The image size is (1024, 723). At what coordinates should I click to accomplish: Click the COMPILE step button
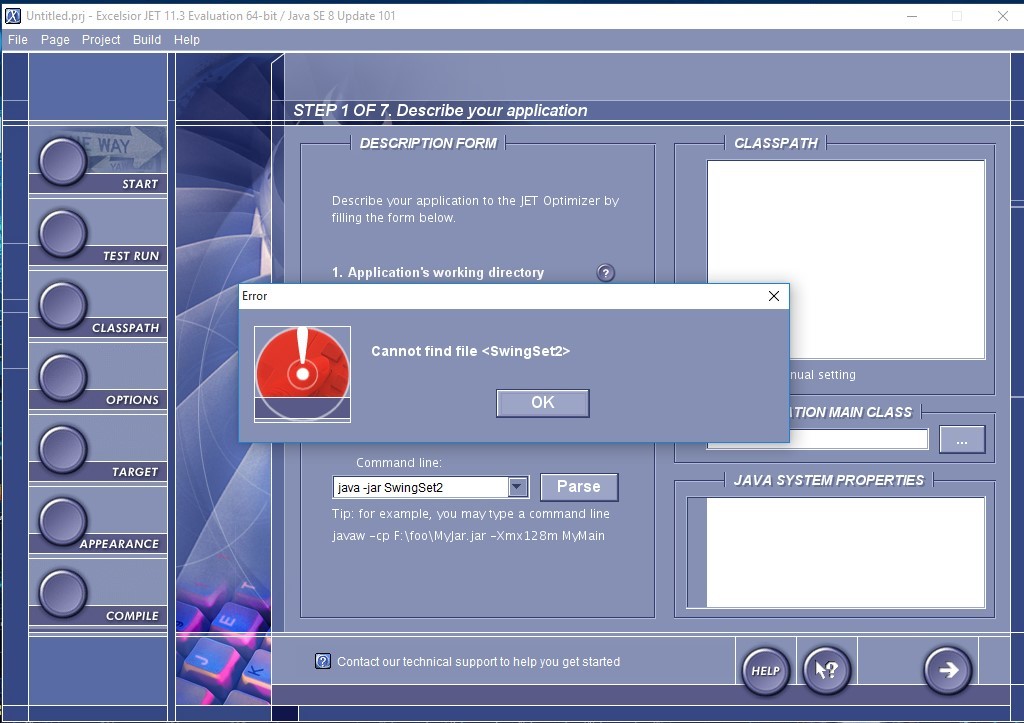point(63,593)
